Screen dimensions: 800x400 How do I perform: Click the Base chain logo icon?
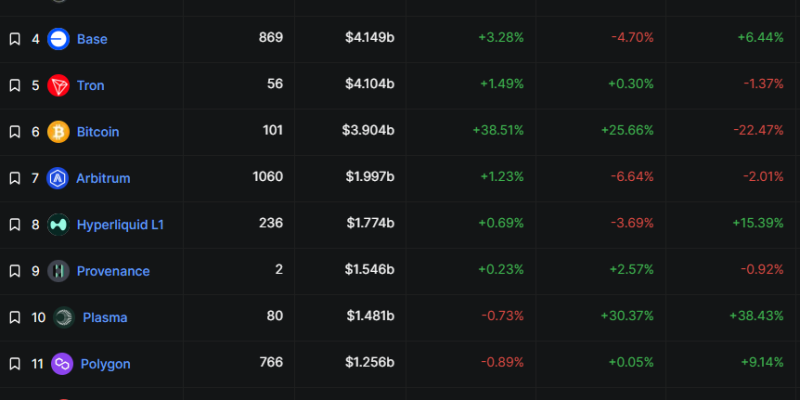coord(58,39)
